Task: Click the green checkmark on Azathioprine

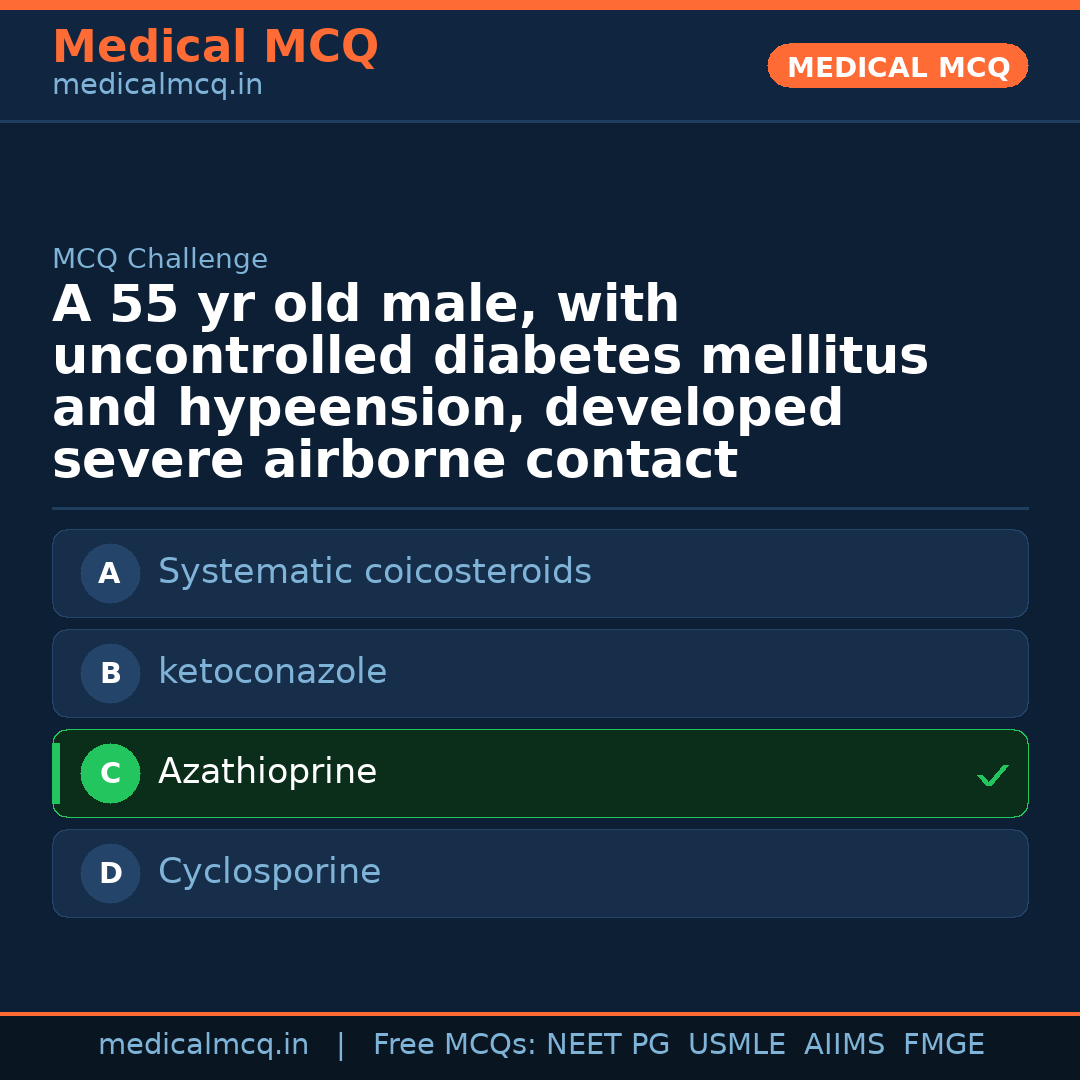Action: tap(992, 775)
